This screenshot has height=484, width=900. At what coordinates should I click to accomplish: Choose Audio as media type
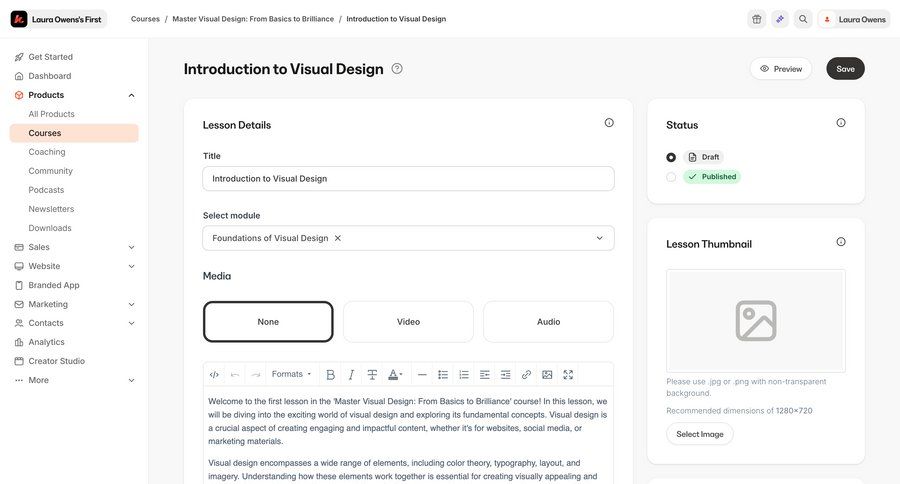(548, 322)
